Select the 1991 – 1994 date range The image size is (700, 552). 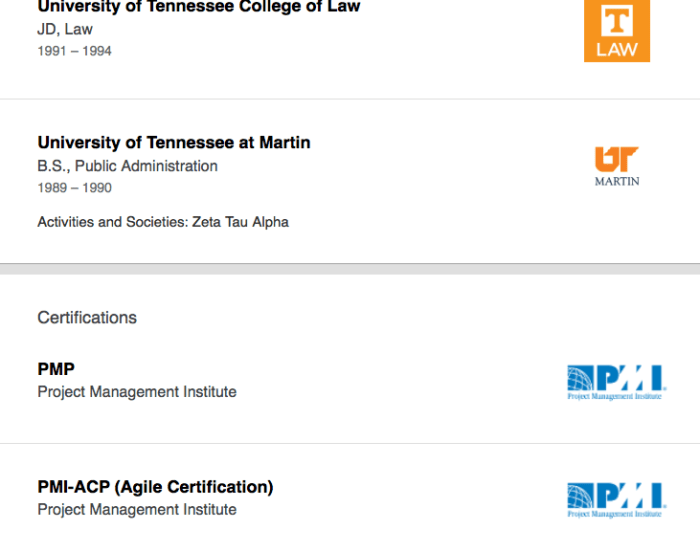(74, 51)
